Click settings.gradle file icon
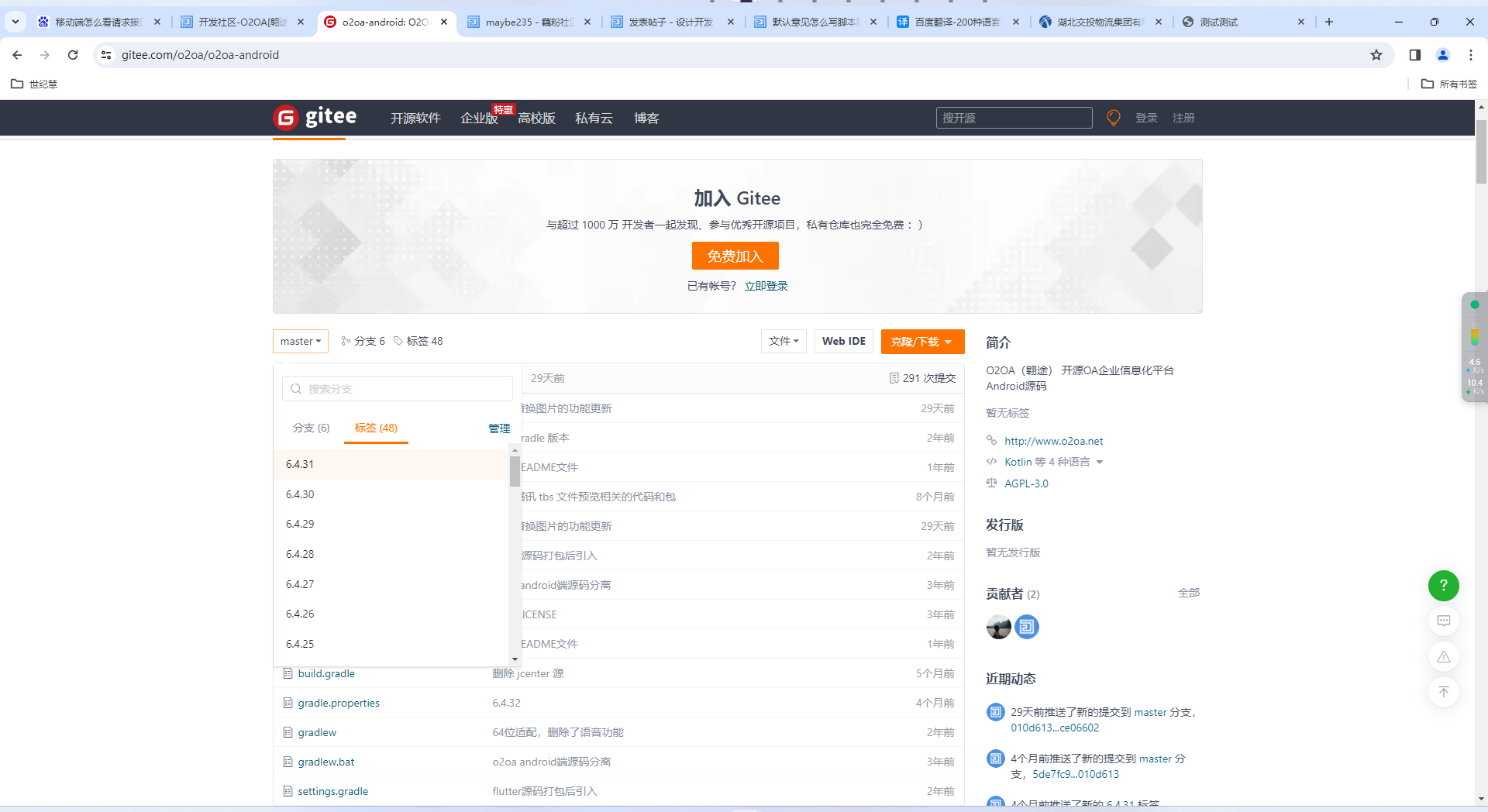This screenshot has height=812, width=1488. [288, 791]
